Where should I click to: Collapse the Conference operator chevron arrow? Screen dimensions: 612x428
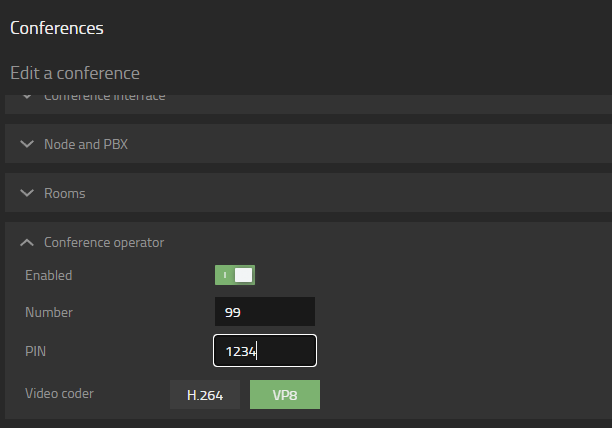[x=27, y=242]
